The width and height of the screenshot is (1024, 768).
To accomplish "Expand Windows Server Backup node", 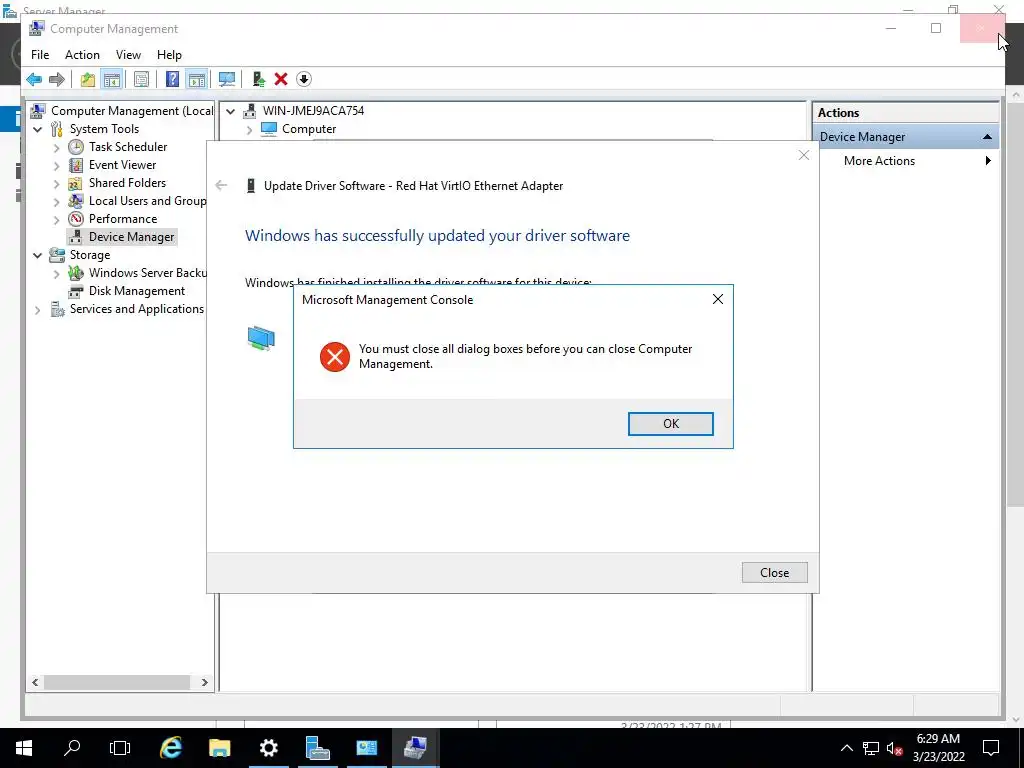I will point(57,274).
